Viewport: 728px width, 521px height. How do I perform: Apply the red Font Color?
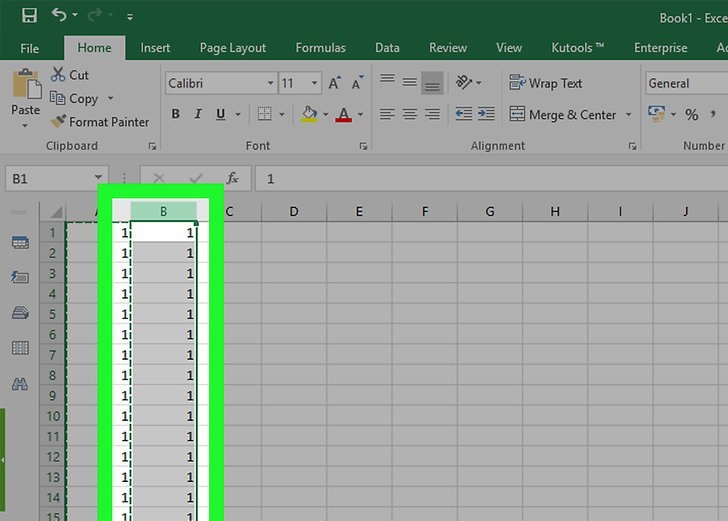(x=344, y=114)
